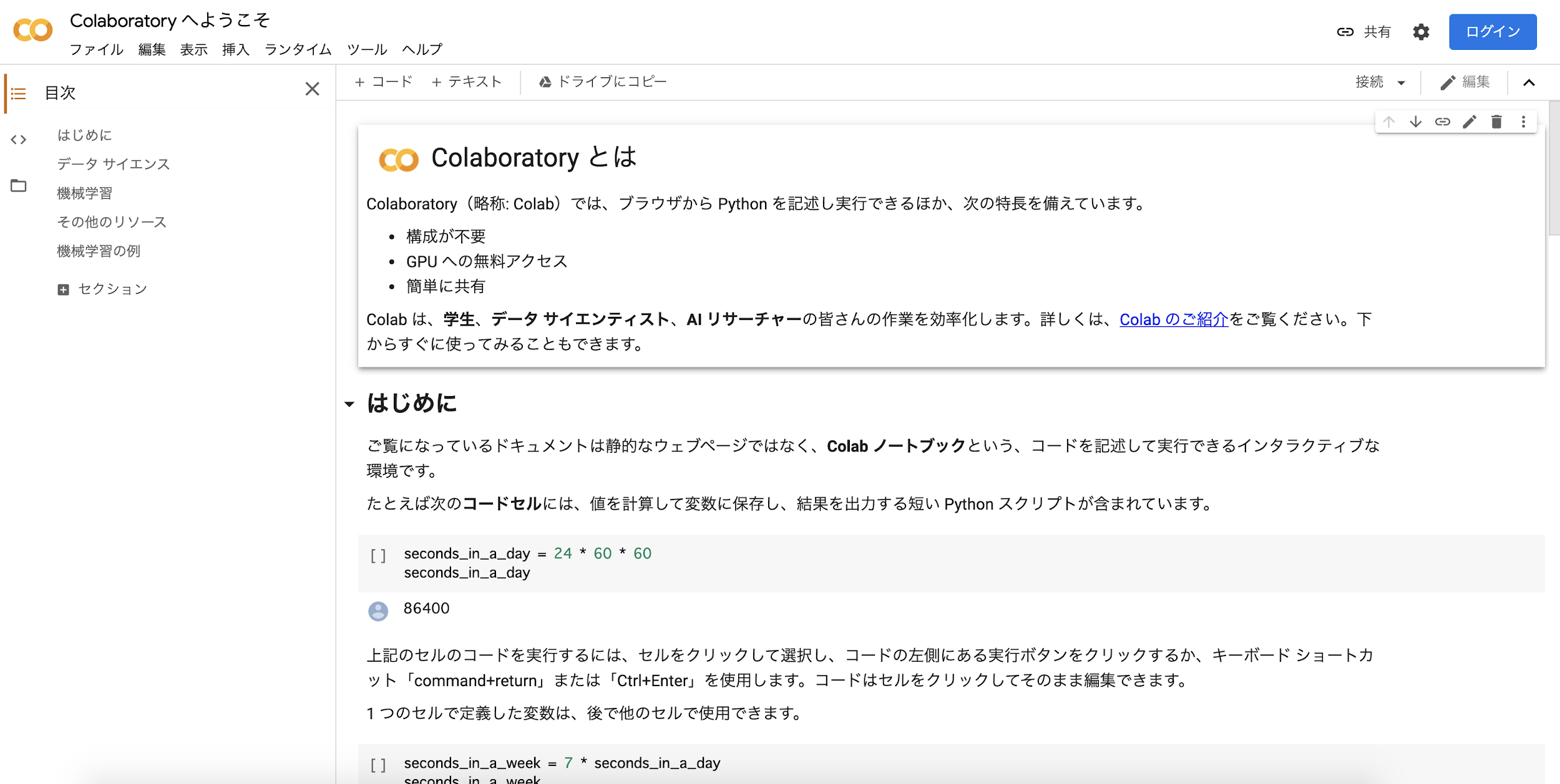Screen dimensions: 1560x784
Task: Open the cell's more options three-dot menu
Action: (x=1523, y=122)
